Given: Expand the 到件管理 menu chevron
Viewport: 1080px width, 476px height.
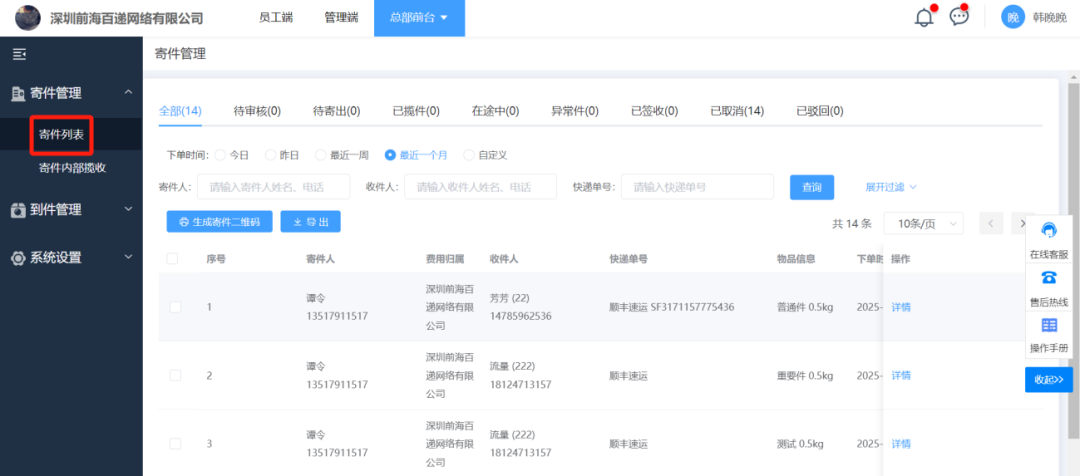Looking at the screenshot, I should (x=128, y=209).
